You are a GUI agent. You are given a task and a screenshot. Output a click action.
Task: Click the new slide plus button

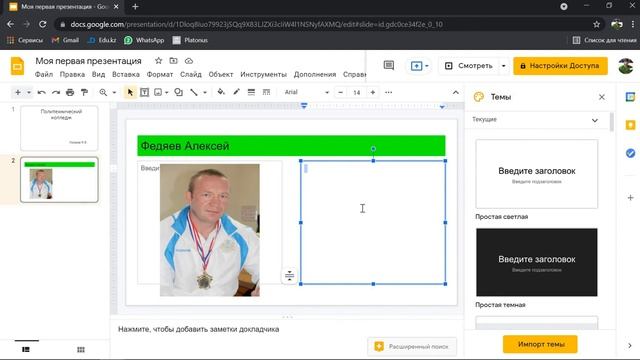(18, 92)
